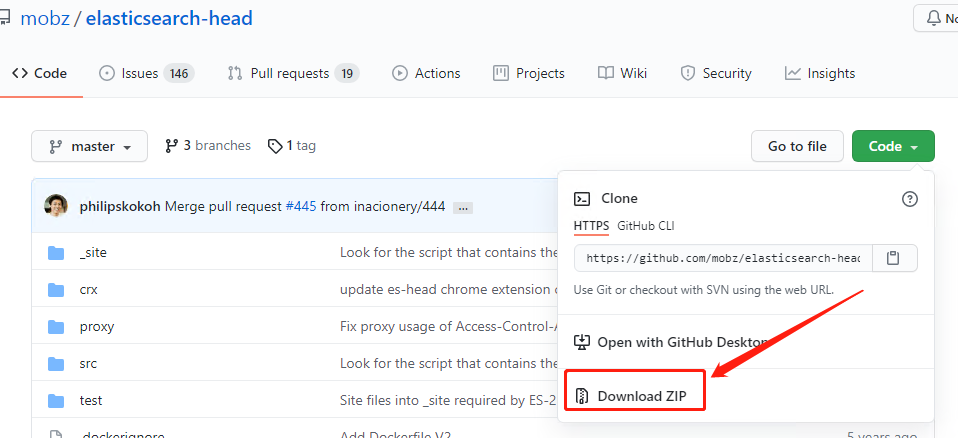
Task: Click the philipskokoh avatar image
Action: coord(56,206)
